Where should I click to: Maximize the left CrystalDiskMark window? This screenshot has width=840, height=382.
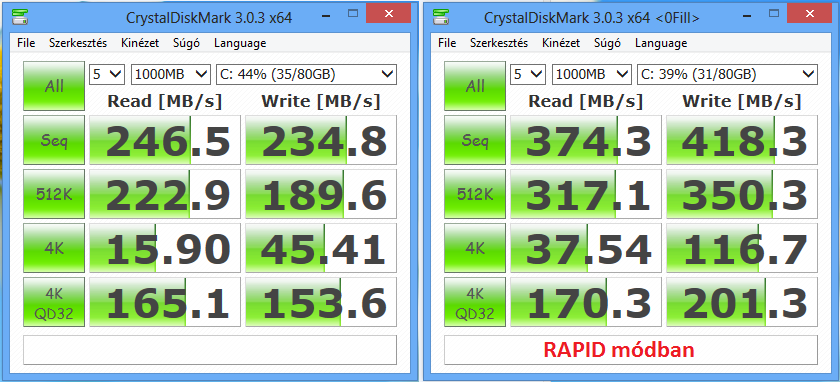pos(351,14)
